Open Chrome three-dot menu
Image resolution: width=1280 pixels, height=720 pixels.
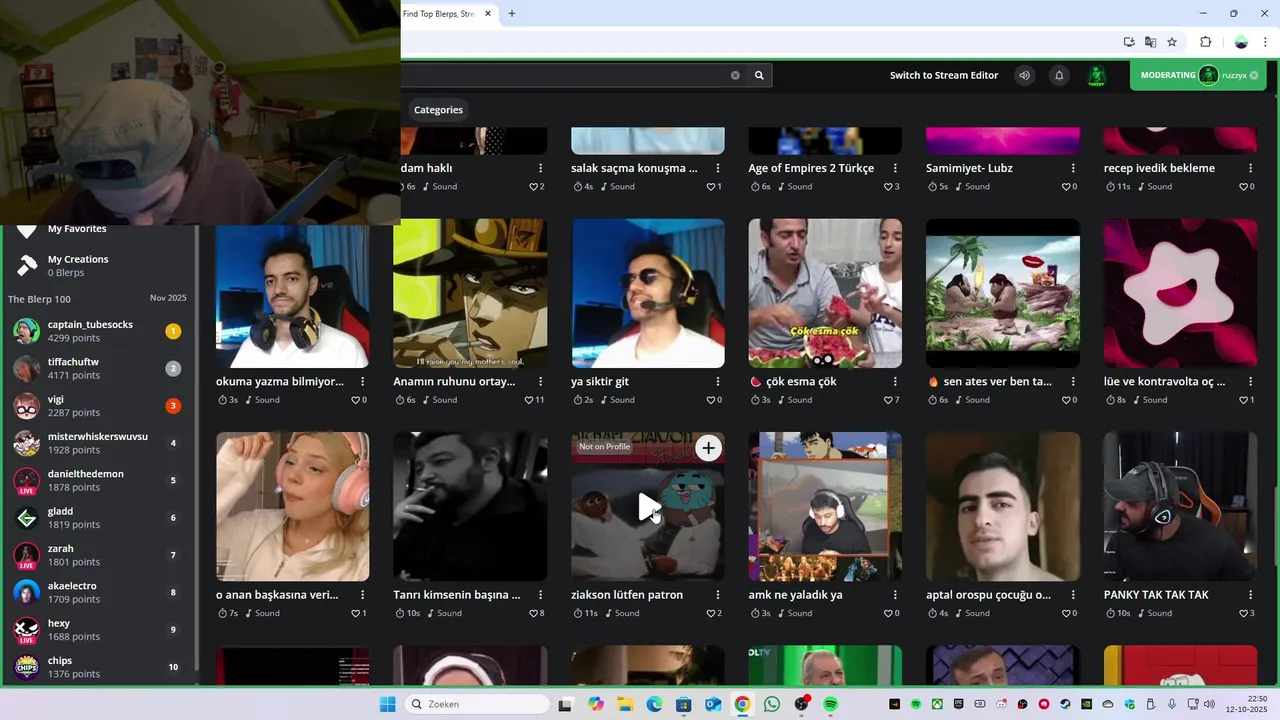coord(1265,42)
